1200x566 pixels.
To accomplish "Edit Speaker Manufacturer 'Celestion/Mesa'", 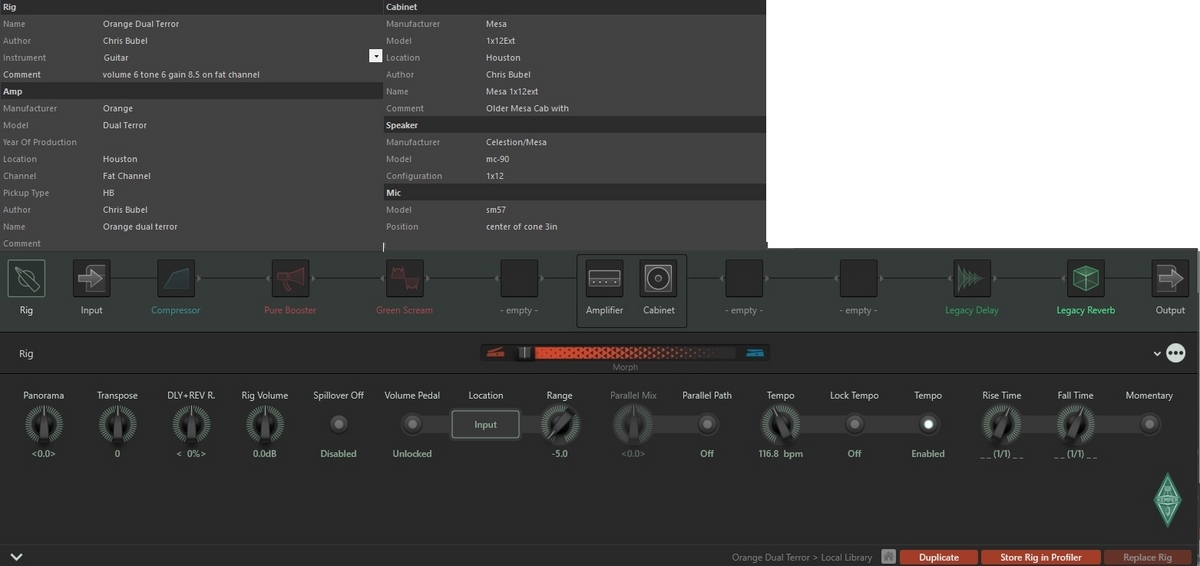I will coord(625,142).
